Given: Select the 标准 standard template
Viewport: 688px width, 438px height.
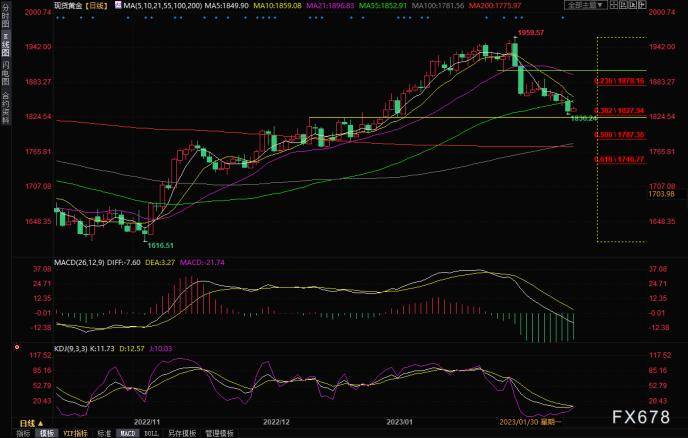Looking at the screenshot, I should click(104, 433).
